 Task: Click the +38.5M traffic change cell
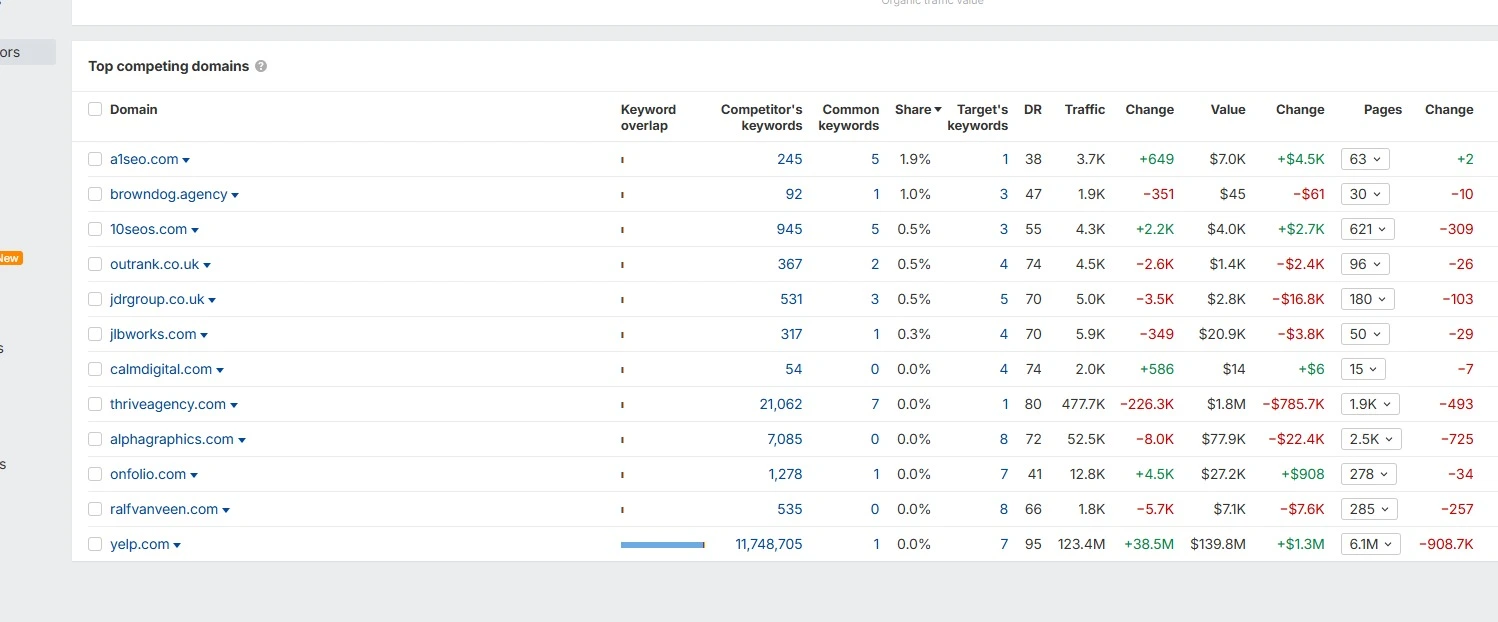1149,544
